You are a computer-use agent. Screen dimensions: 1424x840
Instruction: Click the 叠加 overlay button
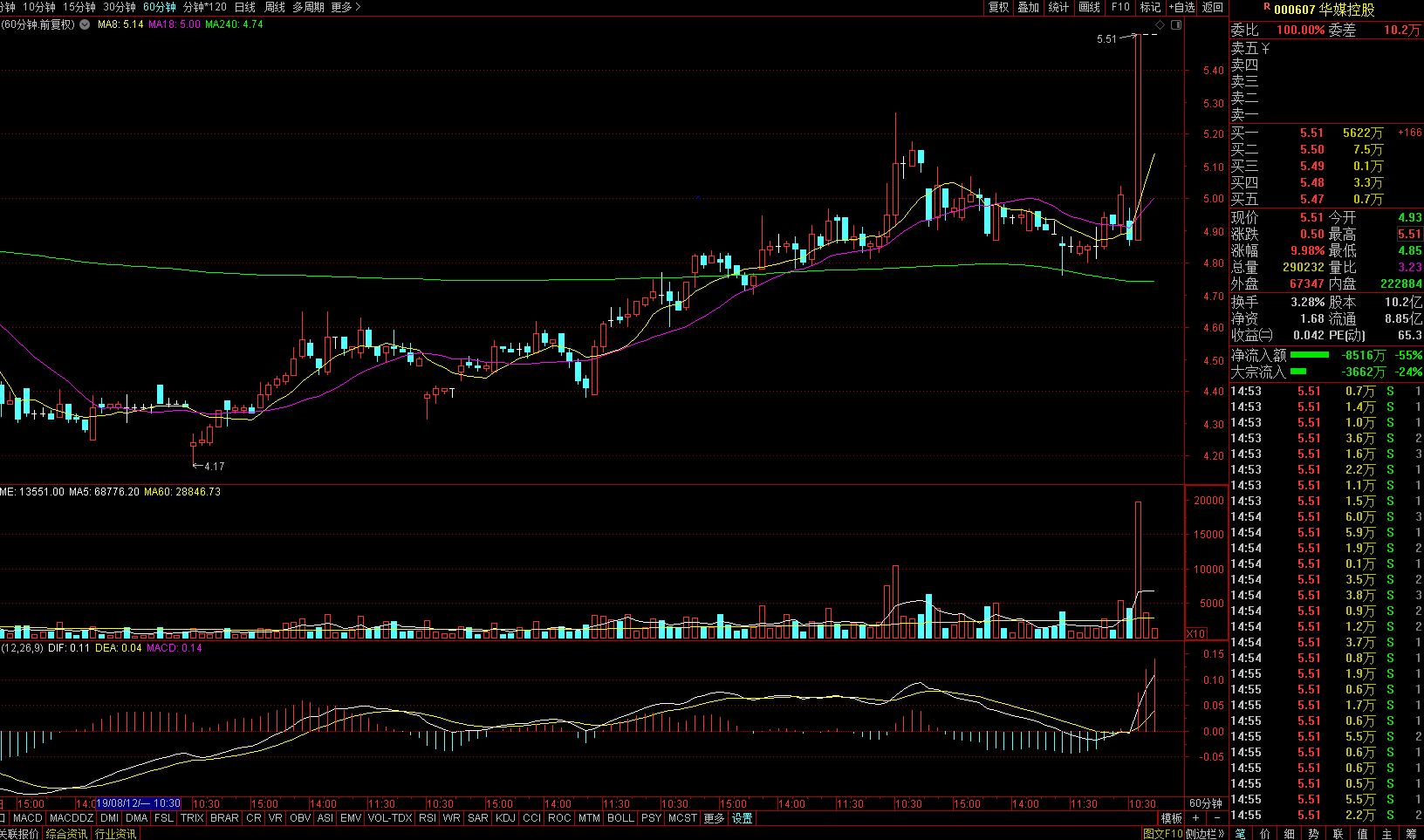(x=1029, y=7)
